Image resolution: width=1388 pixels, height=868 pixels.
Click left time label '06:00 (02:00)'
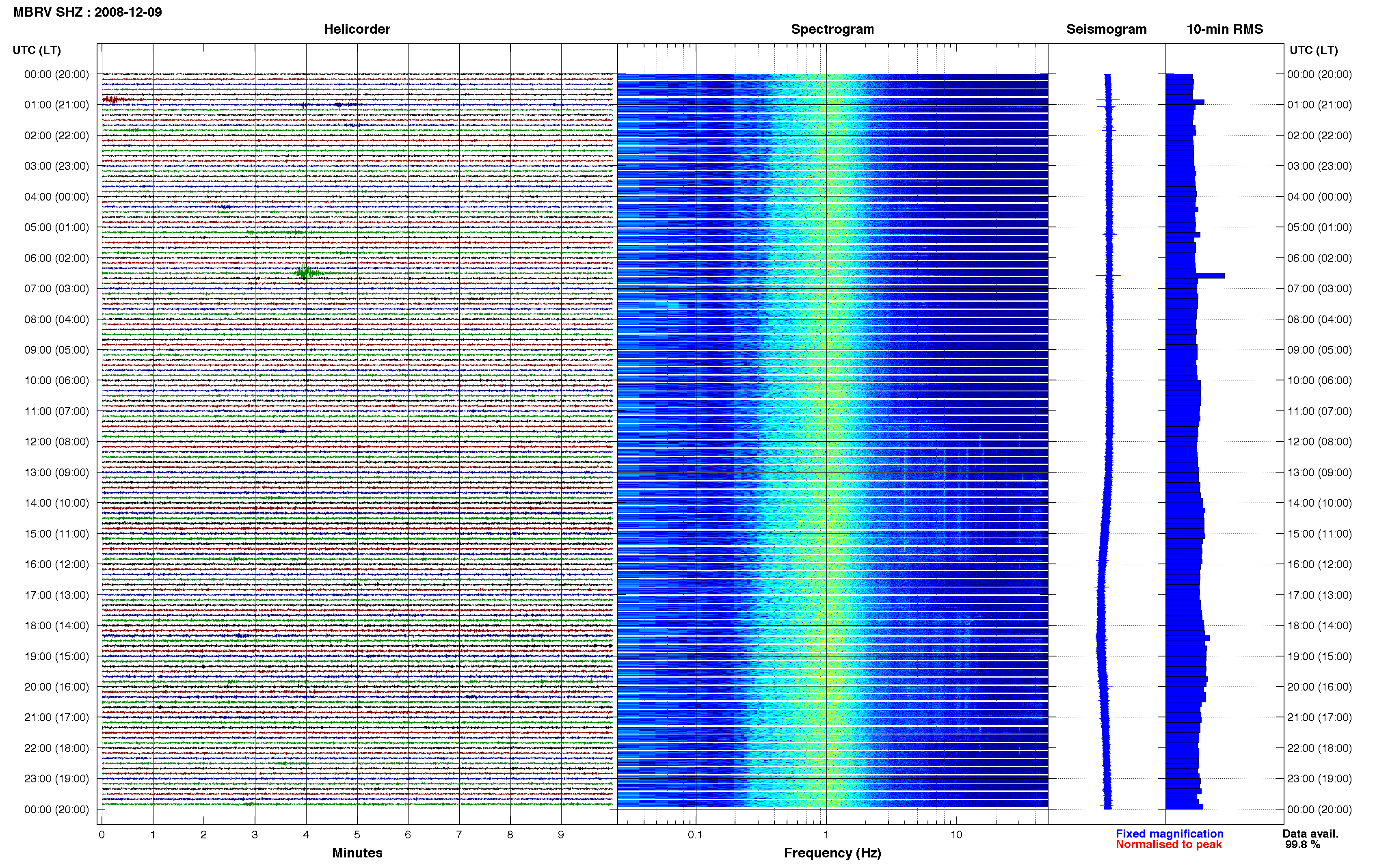56,258
